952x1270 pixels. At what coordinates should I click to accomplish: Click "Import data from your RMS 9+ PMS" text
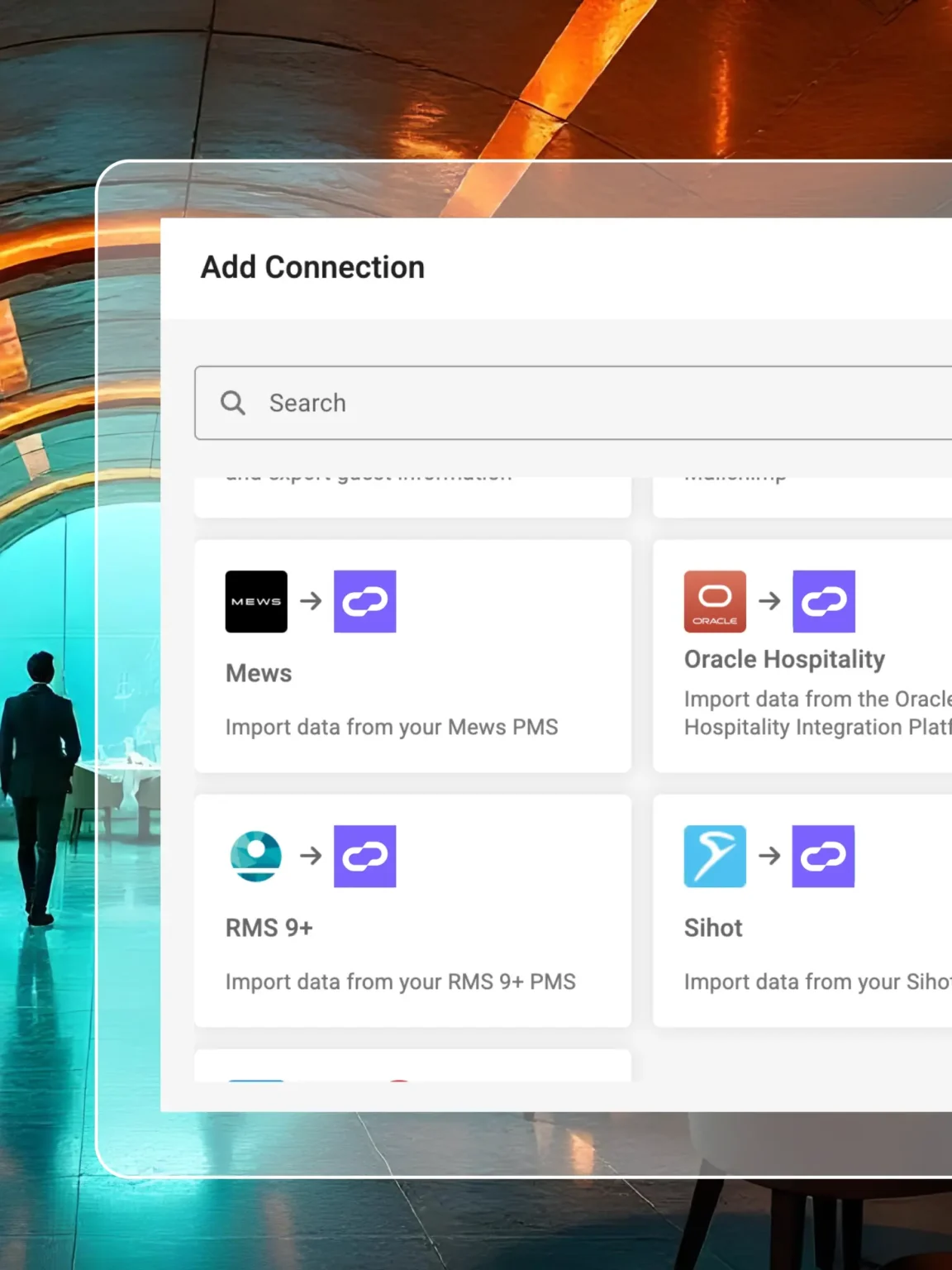pyautogui.click(x=401, y=981)
